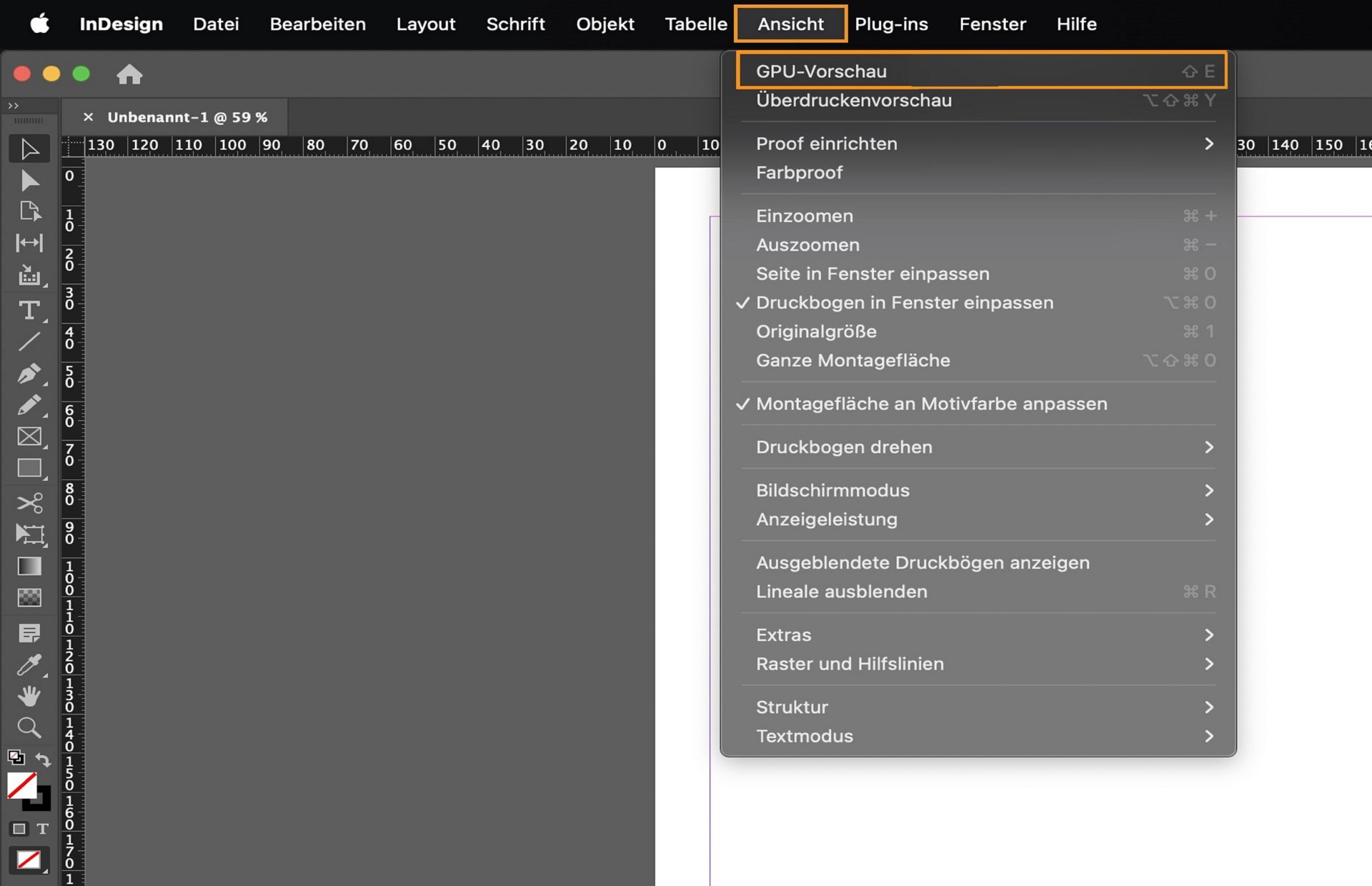Pick the Scissors tool

pyautogui.click(x=29, y=502)
